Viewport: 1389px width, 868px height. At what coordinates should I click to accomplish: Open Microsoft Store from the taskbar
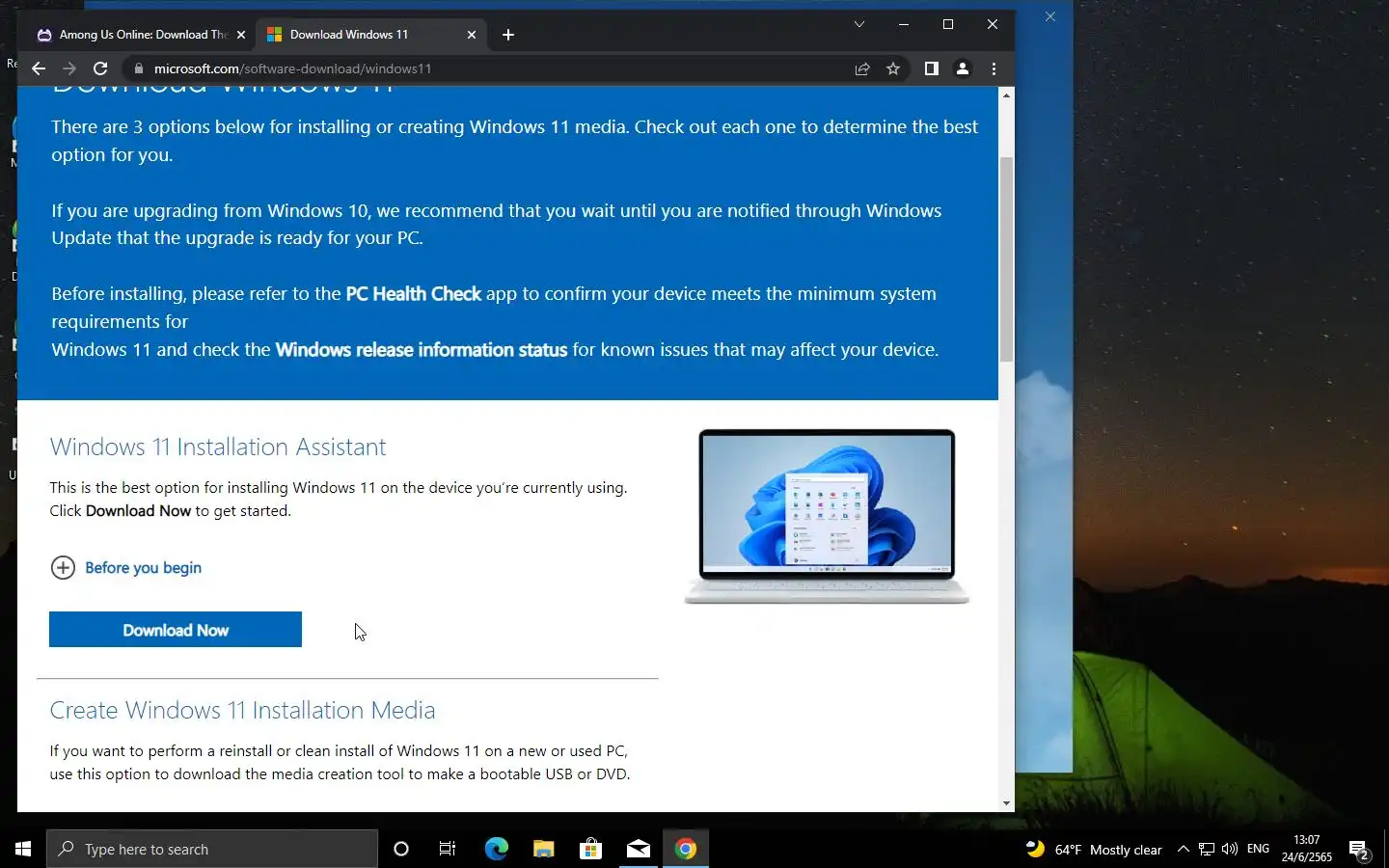click(590, 849)
